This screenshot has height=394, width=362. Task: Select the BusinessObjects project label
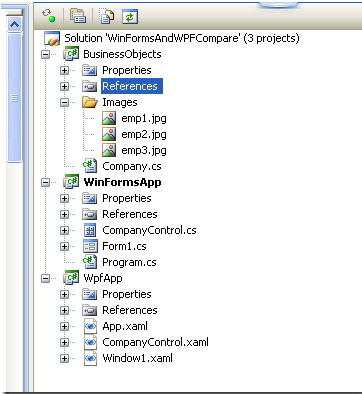(x=122, y=54)
